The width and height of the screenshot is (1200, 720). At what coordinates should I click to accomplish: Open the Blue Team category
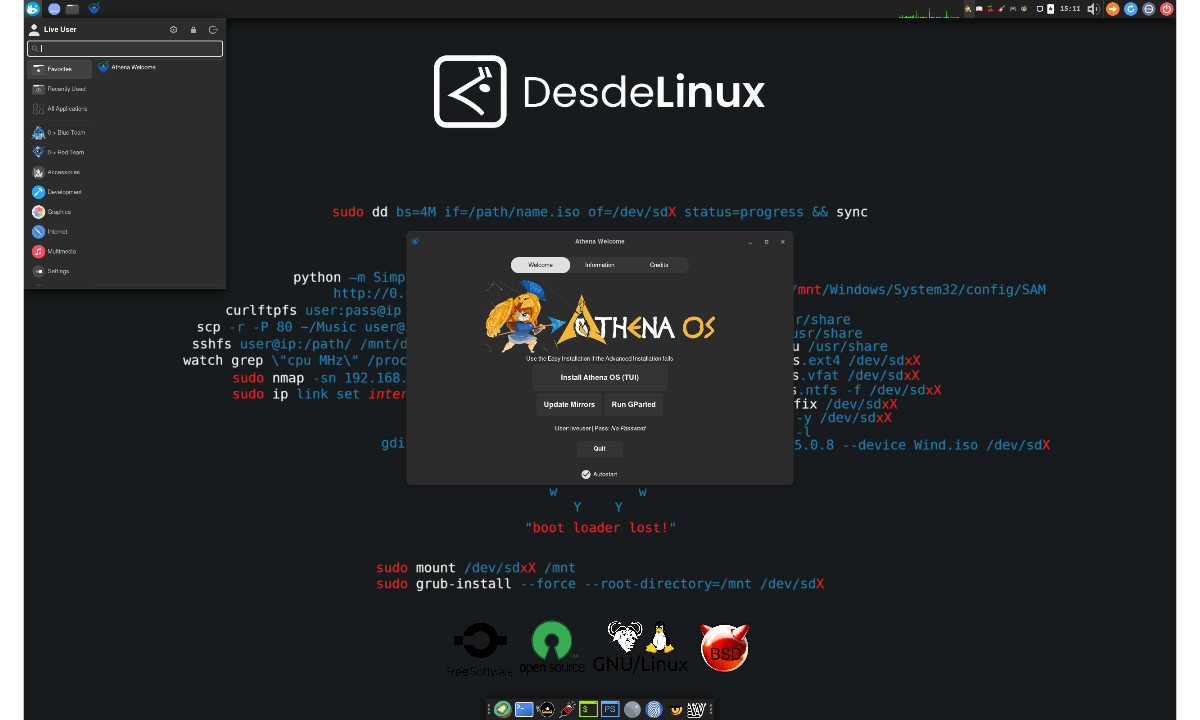pyautogui.click(x=60, y=132)
